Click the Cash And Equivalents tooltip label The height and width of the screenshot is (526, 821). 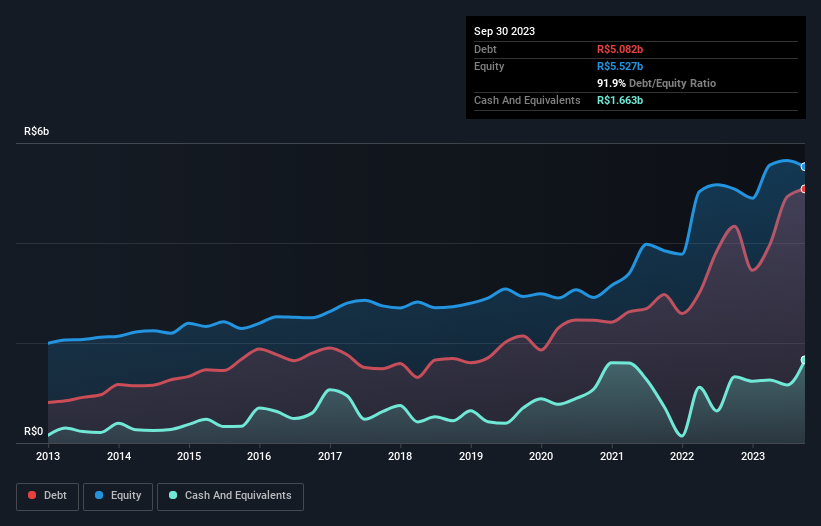pyautogui.click(x=527, y=100)
